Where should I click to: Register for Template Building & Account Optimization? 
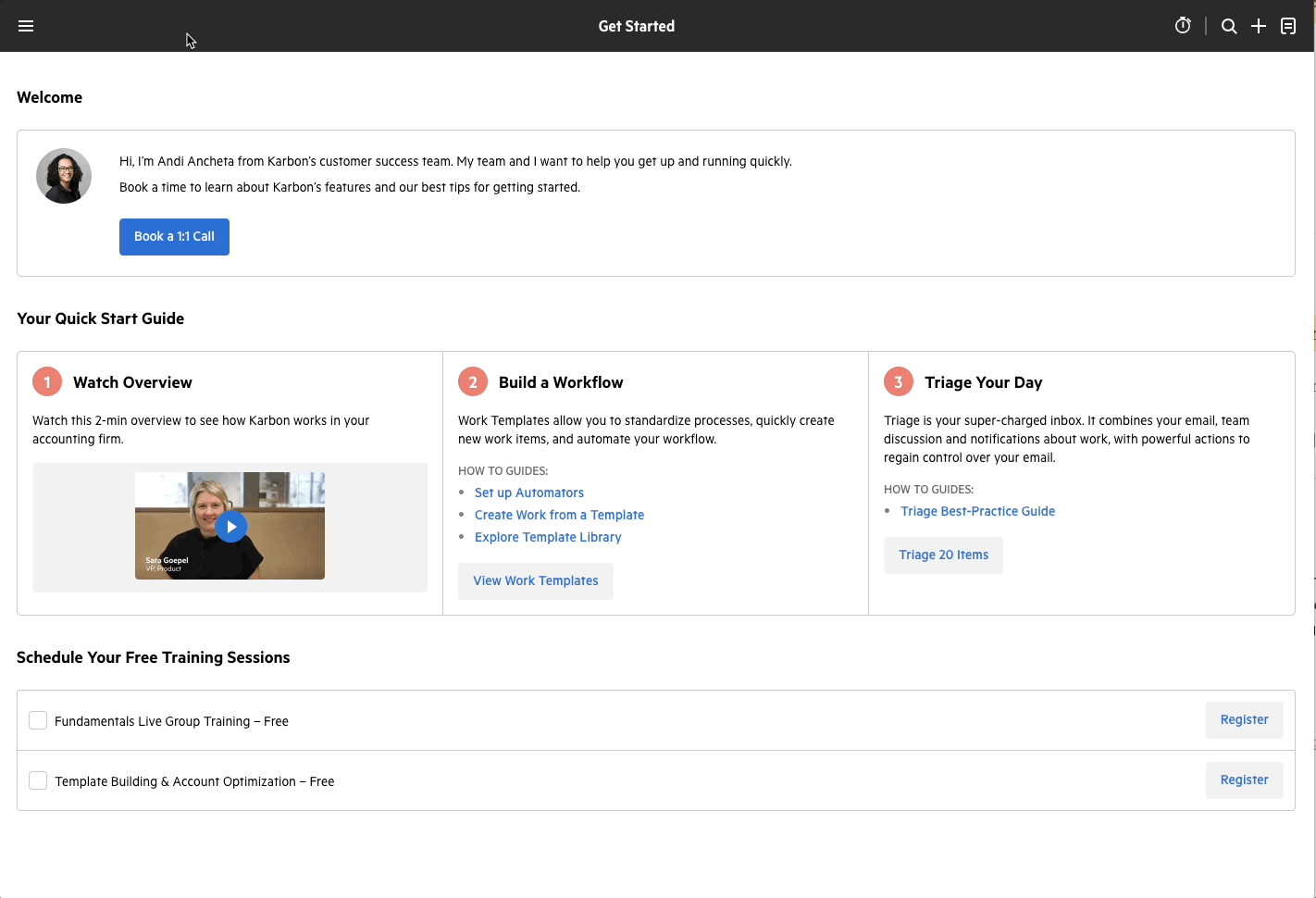click(x=1244, y=780)
